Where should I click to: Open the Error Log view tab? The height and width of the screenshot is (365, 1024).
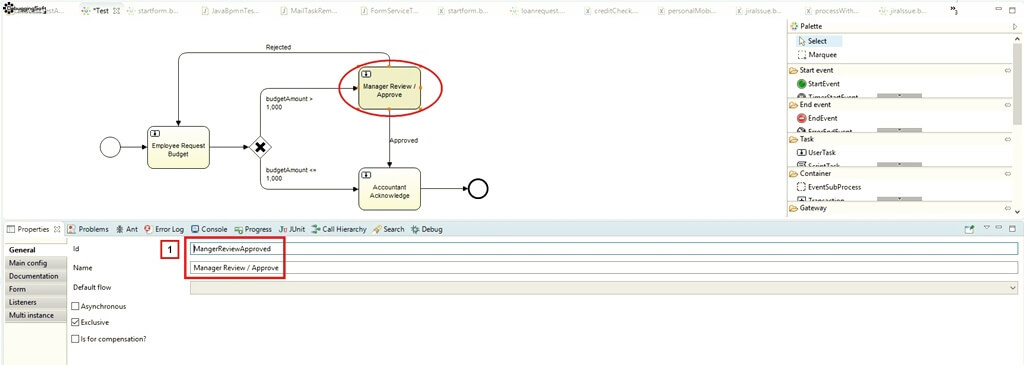164,229
